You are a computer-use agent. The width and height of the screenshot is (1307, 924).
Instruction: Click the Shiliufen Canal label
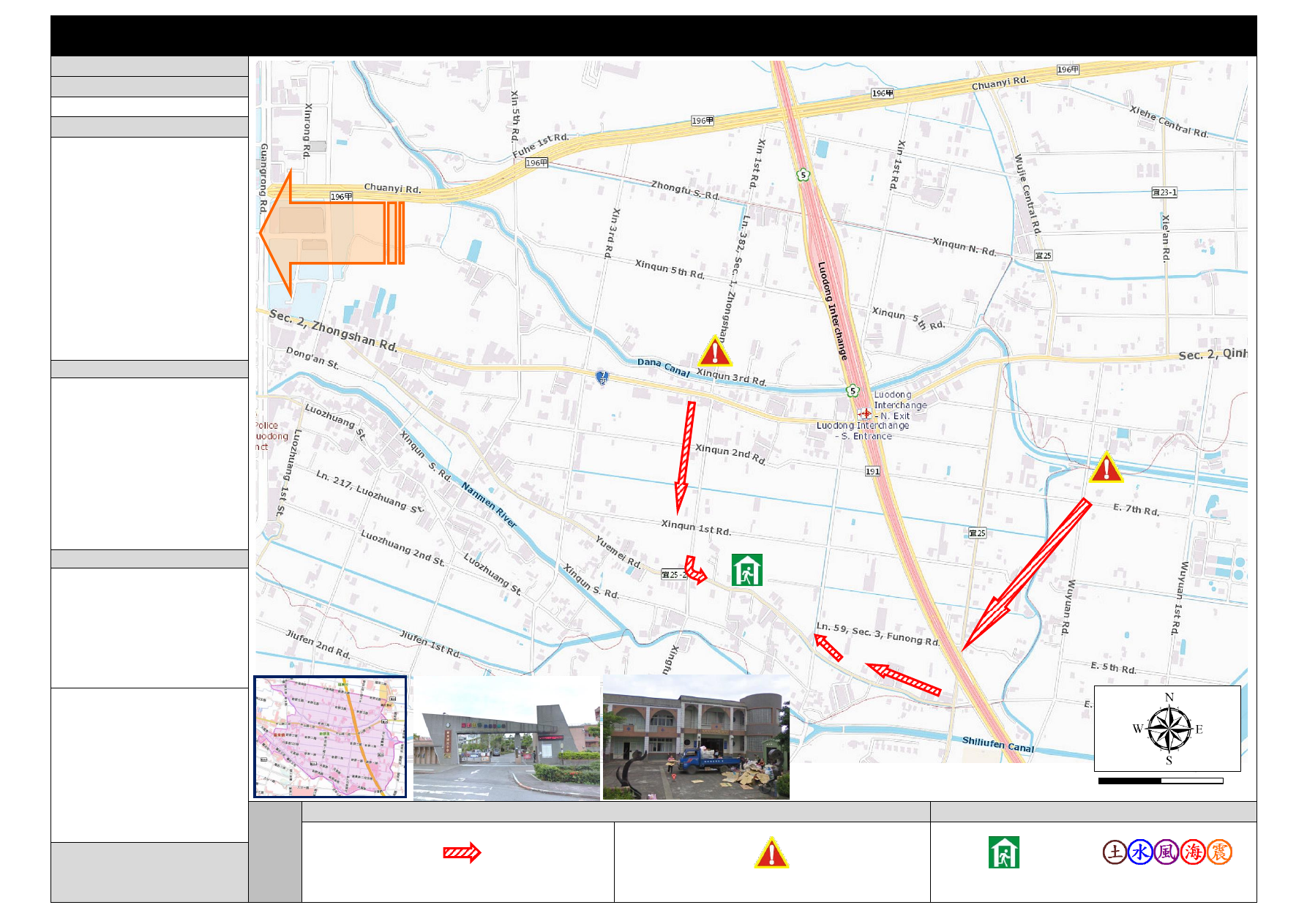tap(998, 745)
